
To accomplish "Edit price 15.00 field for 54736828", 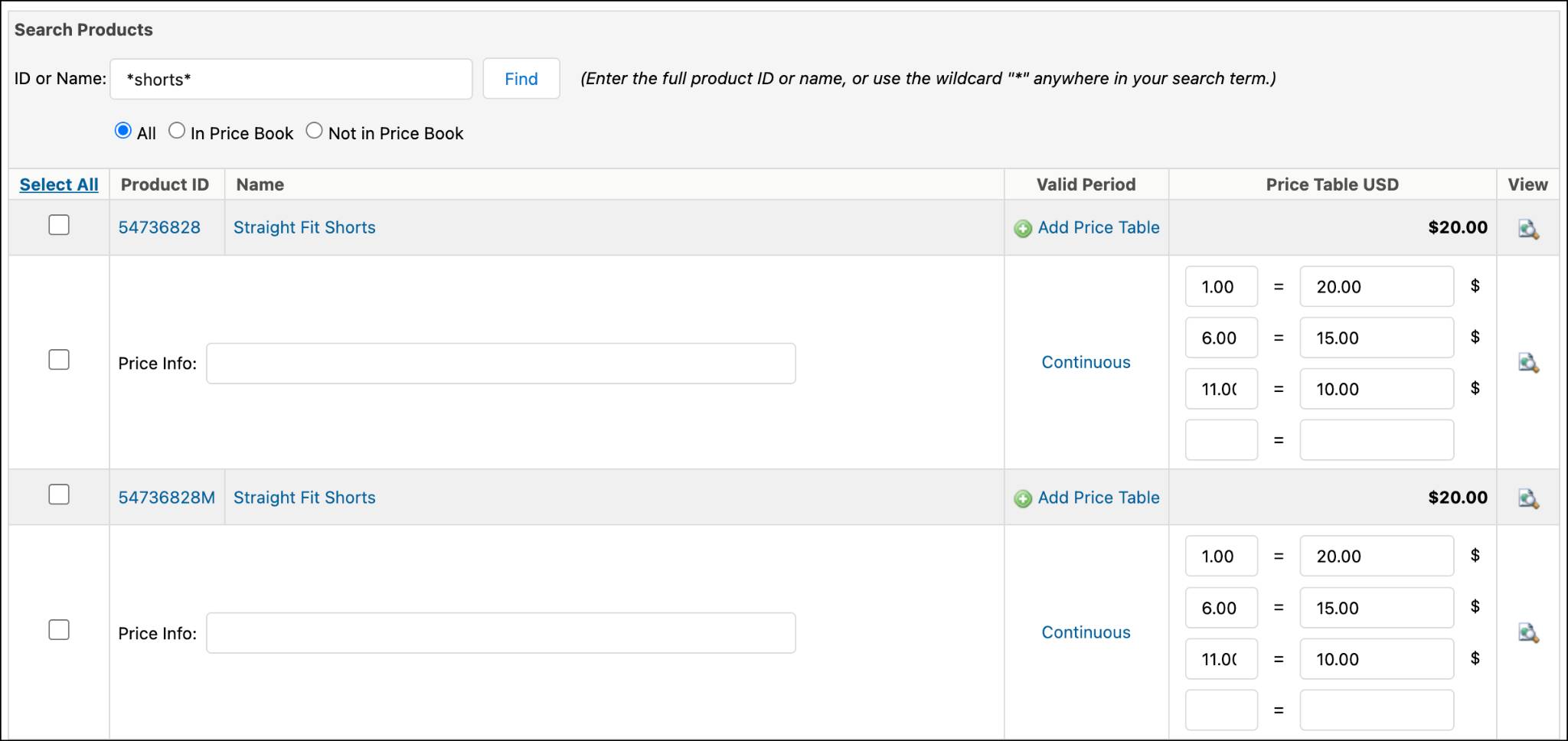I will click(x=1377, y=338).
